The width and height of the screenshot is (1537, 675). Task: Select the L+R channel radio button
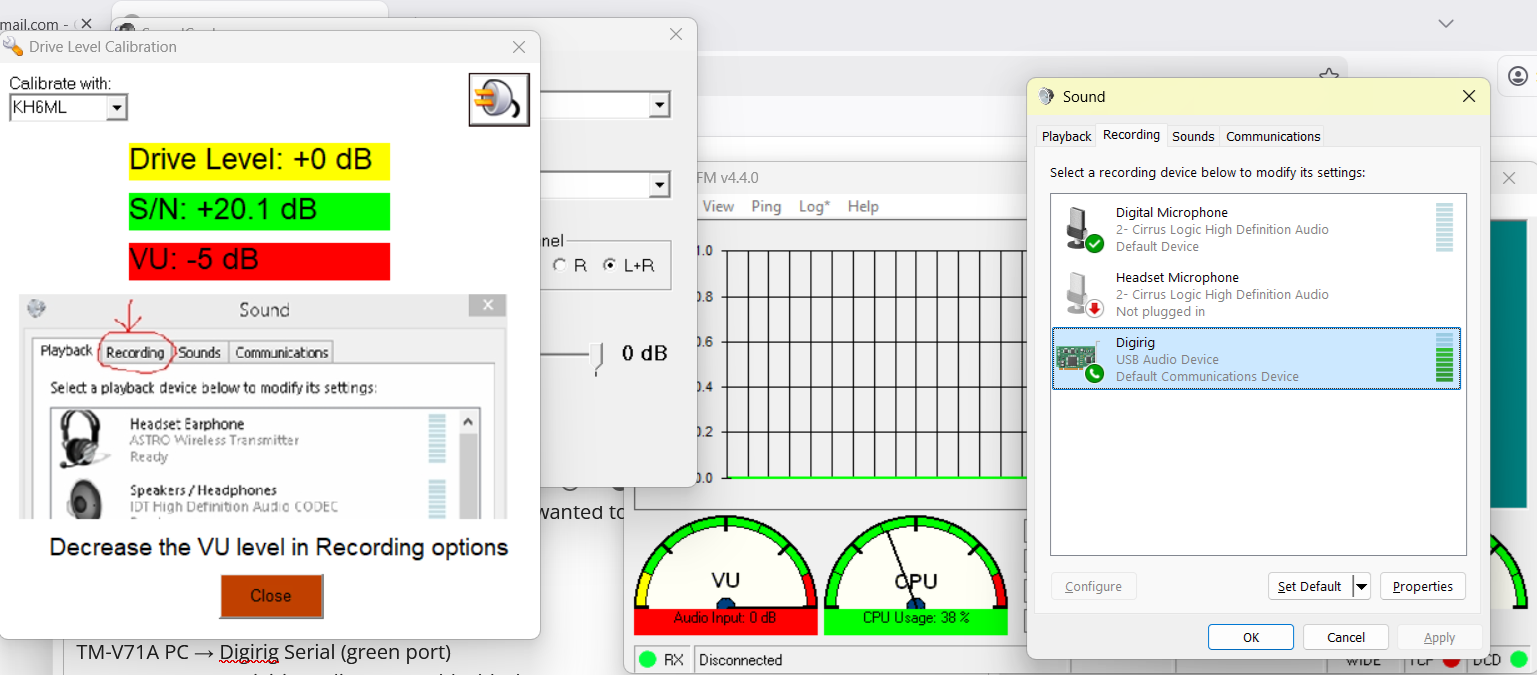point(609,266)
